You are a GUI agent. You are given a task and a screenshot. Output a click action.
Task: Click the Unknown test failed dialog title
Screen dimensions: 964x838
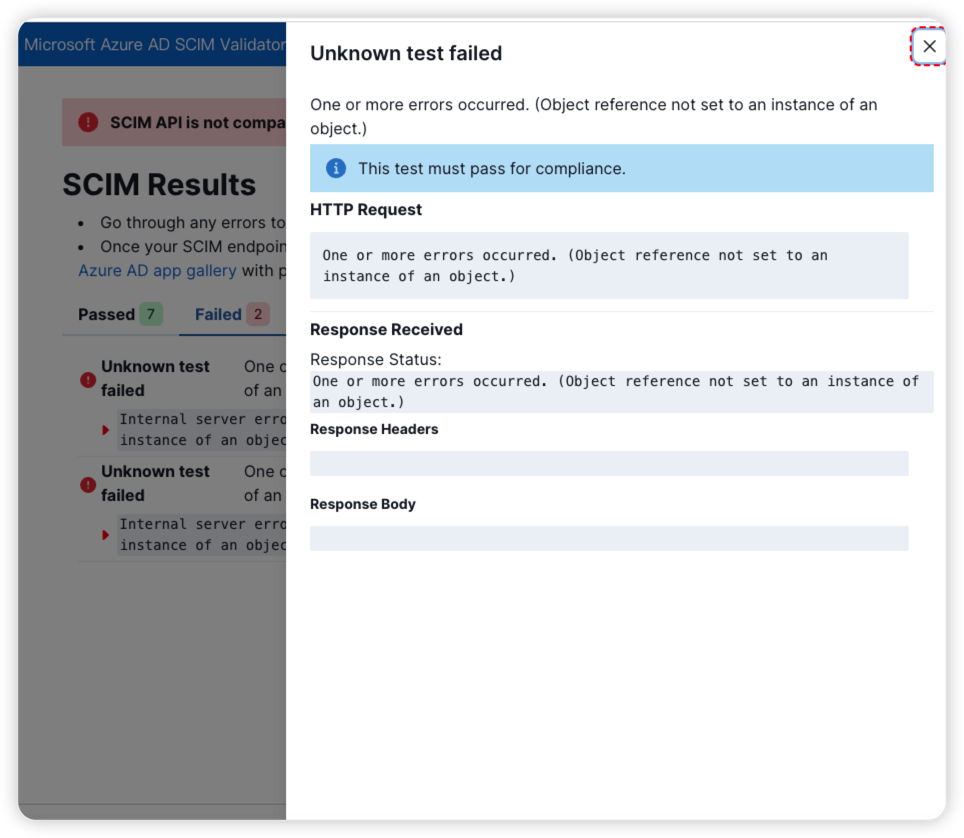click(406, 53)
